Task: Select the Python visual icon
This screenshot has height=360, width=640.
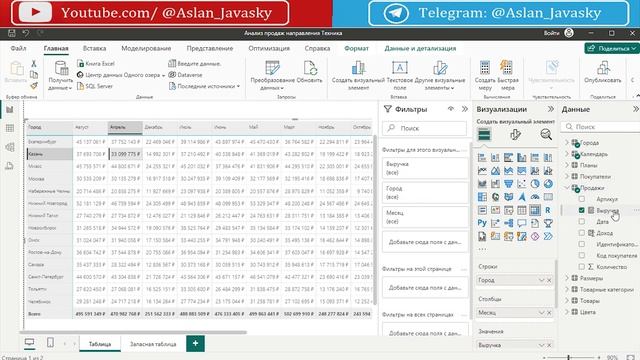Action: tap(482, 223)
